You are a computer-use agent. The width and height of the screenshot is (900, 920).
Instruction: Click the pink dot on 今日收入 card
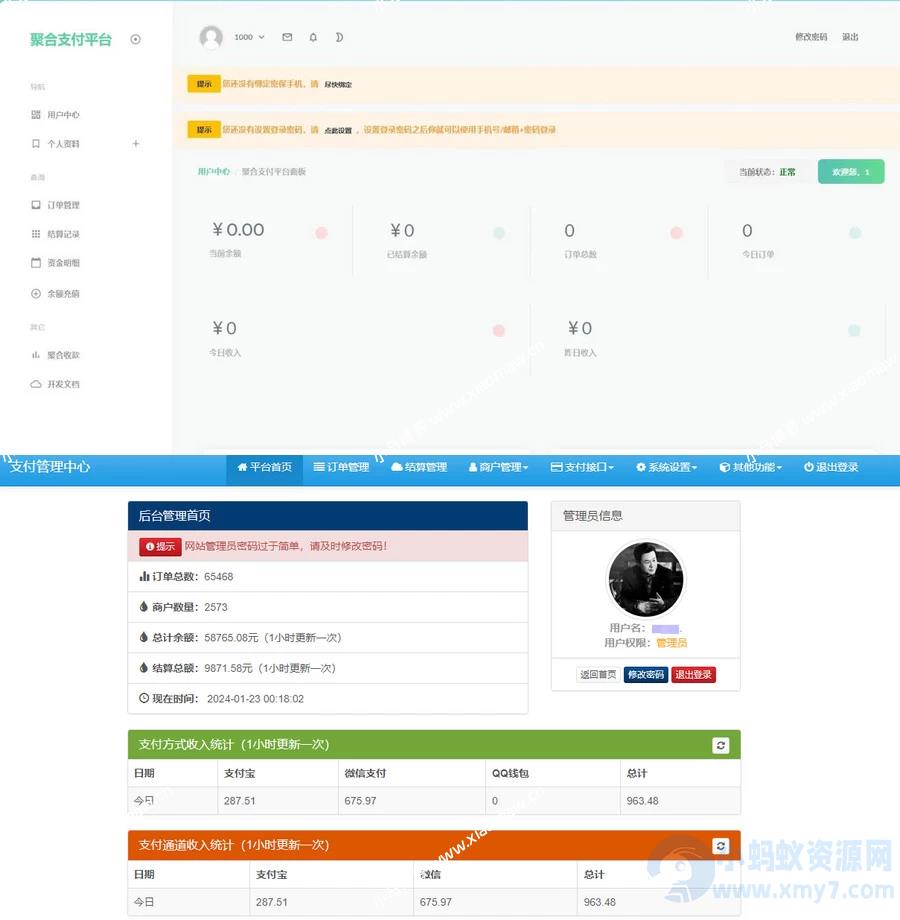pyautogui.click(x=499, y=330)
